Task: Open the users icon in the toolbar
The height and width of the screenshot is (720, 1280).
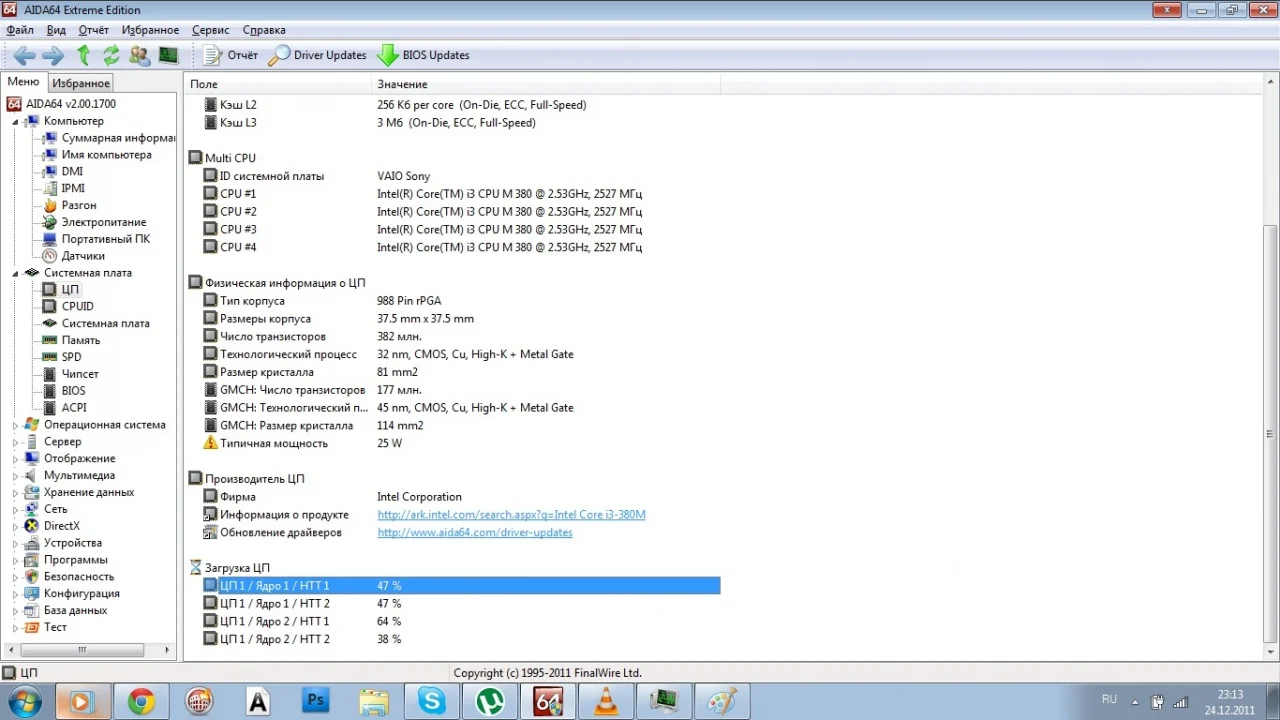Action: pos(140,56)
